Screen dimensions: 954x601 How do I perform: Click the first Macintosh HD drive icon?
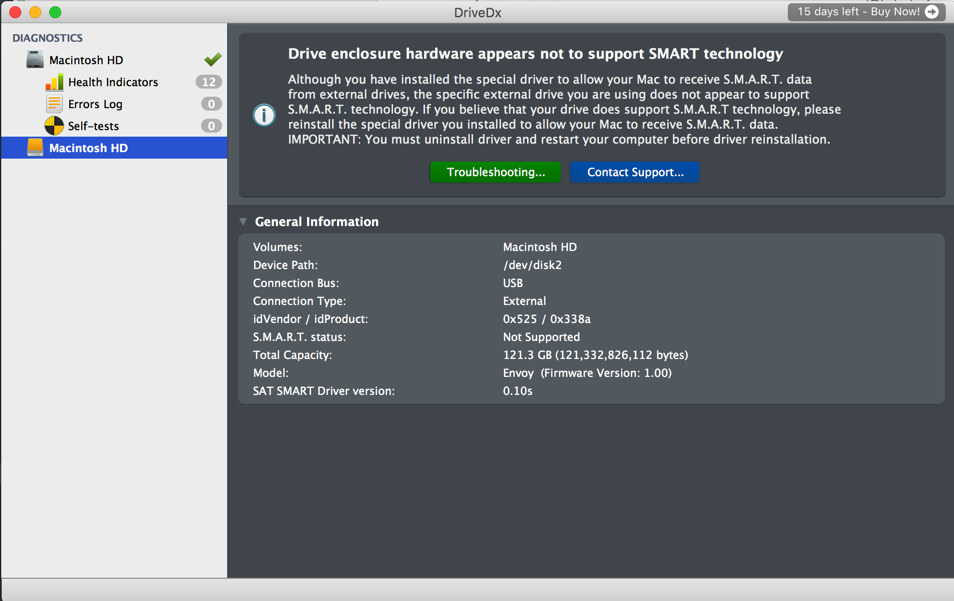pos(35,60)
